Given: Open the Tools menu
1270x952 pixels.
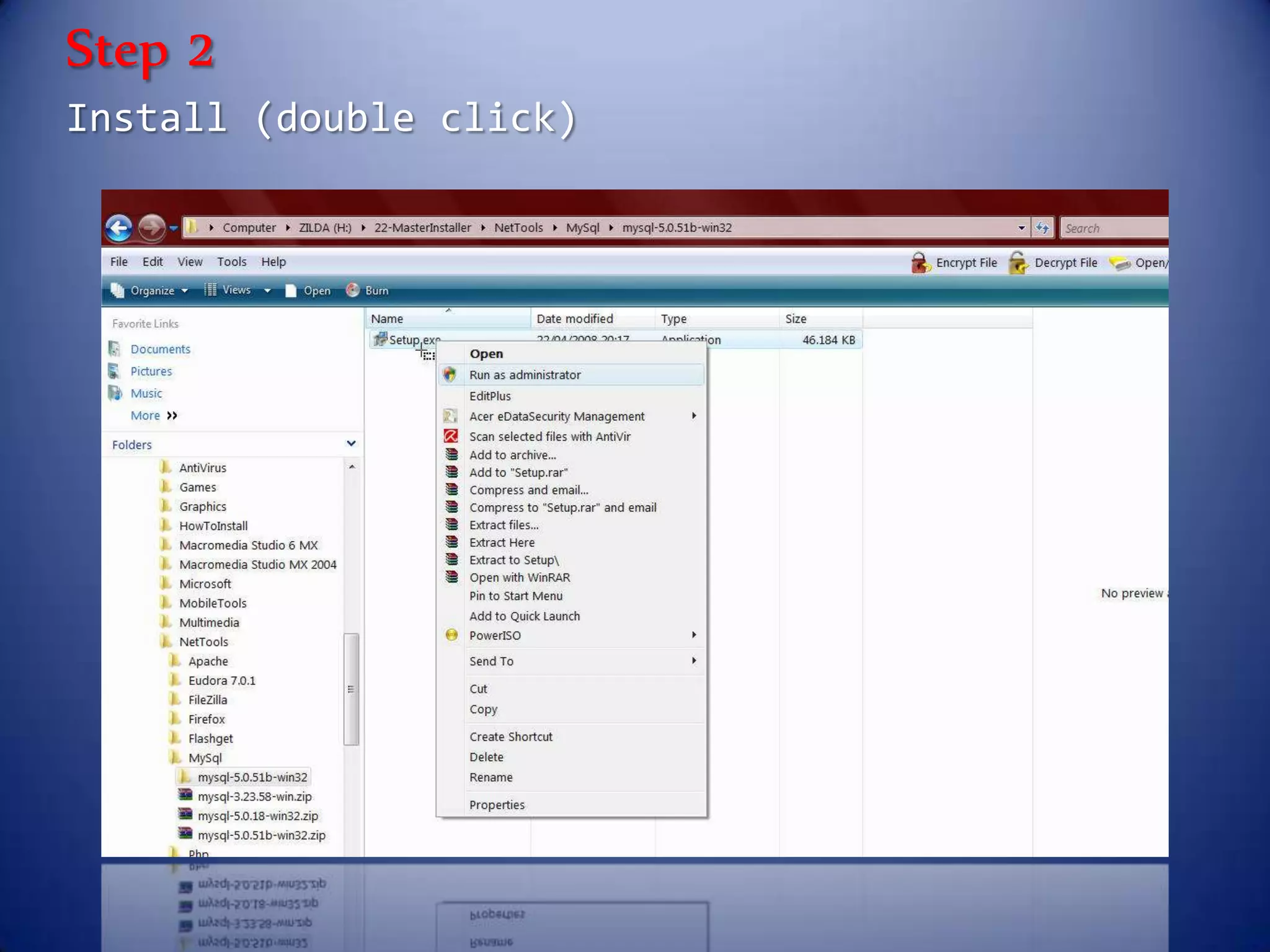Looking at the screenshot, I should (x=232, y=262).
